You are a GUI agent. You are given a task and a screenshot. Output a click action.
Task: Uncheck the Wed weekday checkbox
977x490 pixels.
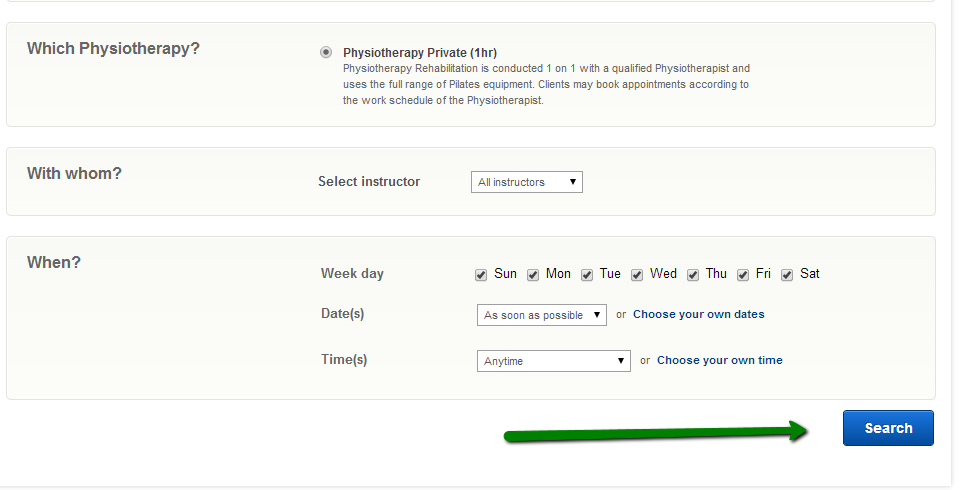point(637,275)
